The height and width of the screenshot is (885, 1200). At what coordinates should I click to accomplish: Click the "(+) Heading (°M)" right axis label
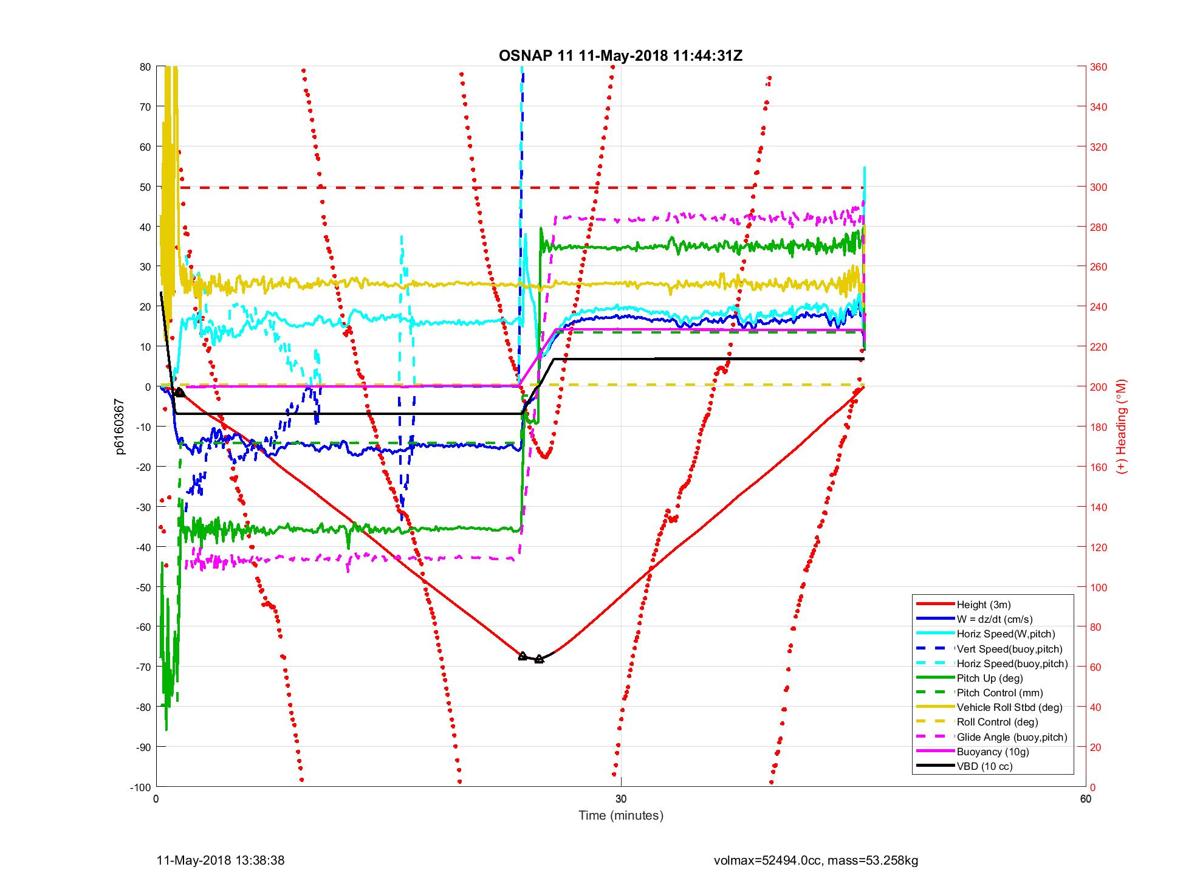[x=1123, y=427]
